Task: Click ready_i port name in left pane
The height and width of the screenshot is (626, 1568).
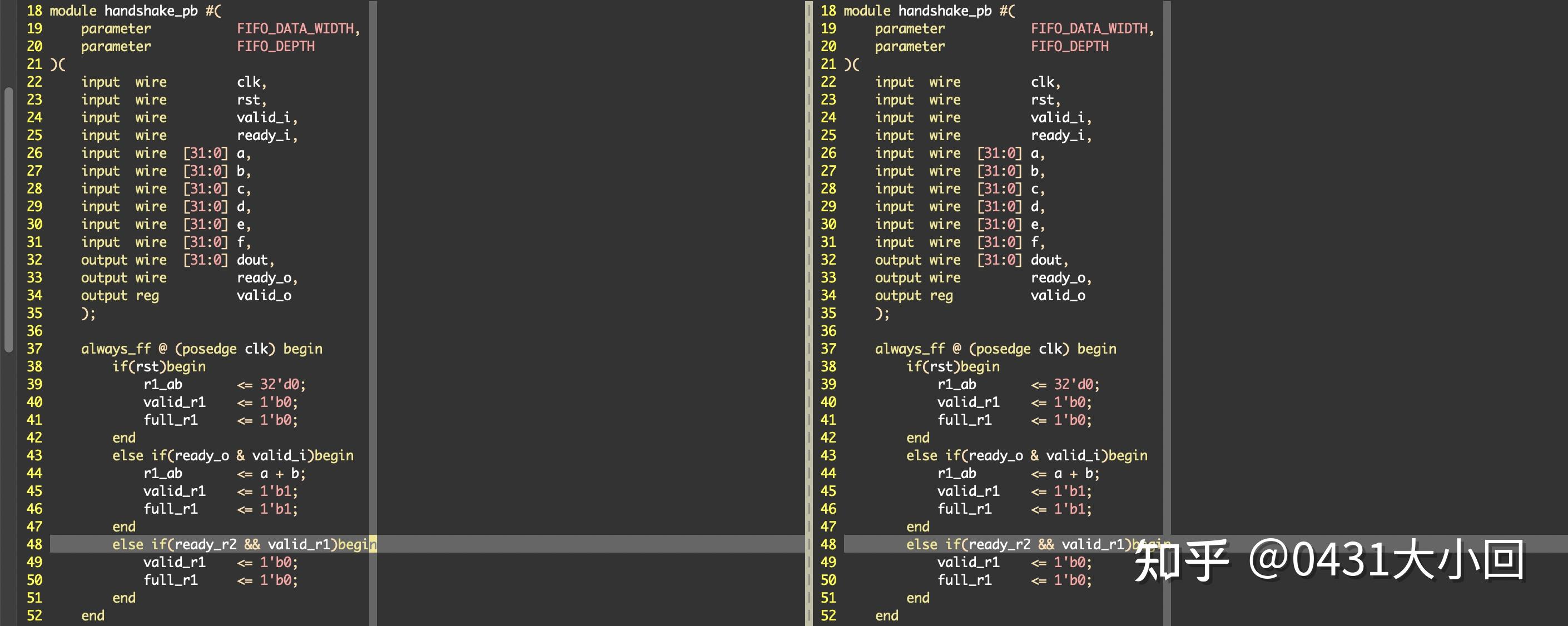Action: [x=264, y=135]
